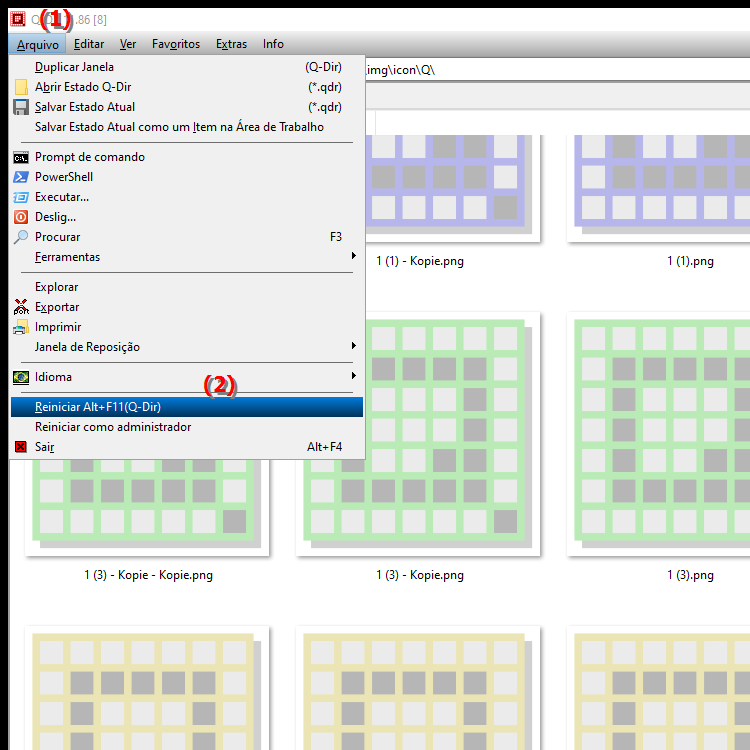Screen dimensions: 750x750
Task: Click the Brazil flag icon for Idioma
Action: click(x=21, y=377)
